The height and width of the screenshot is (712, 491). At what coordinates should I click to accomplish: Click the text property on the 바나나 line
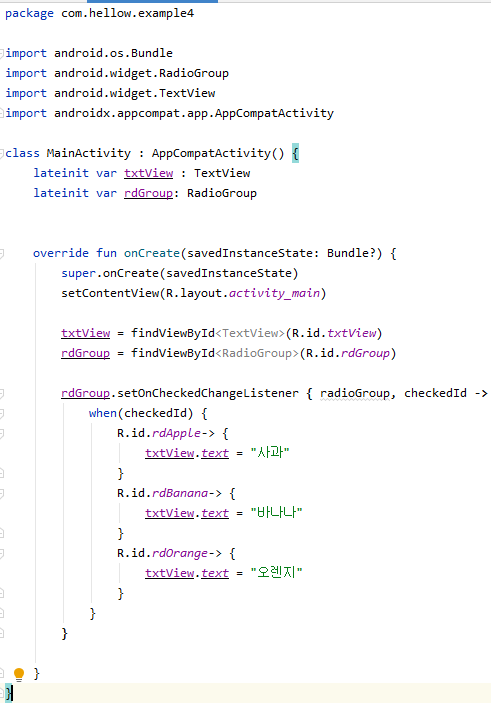215,513
